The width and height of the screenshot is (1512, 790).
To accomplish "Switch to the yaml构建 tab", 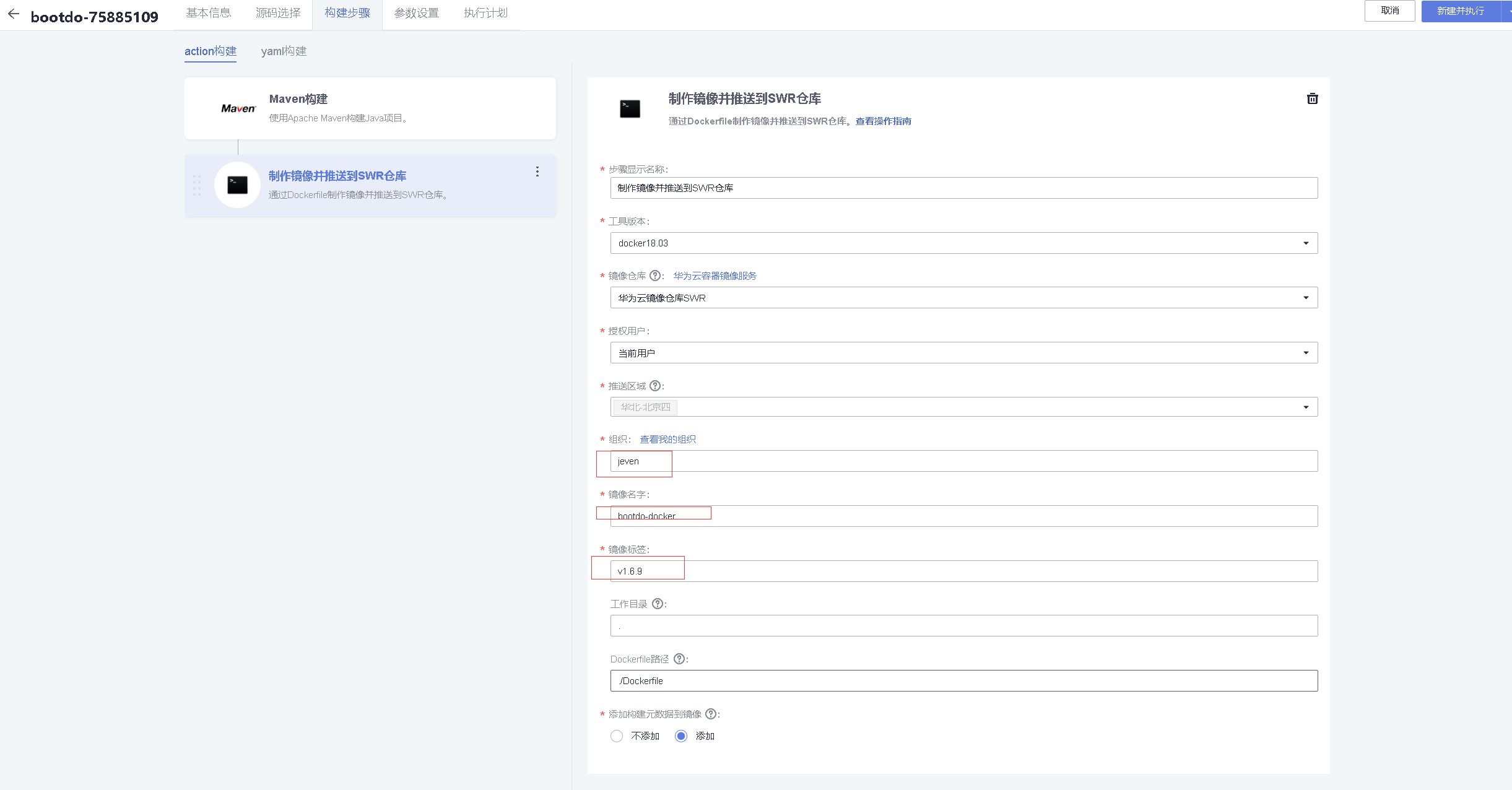I will [284, 51].
